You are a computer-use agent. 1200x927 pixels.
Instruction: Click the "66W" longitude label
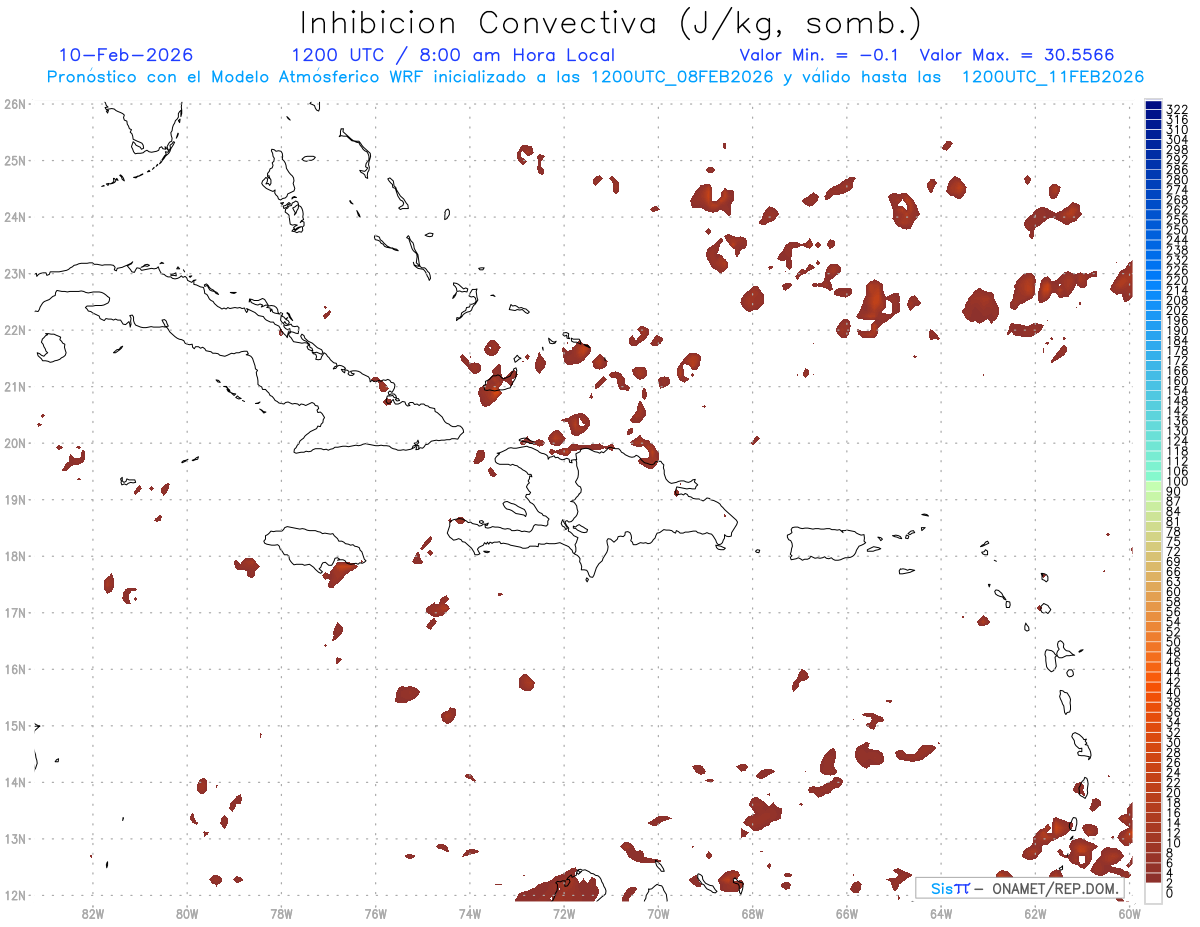846,913
